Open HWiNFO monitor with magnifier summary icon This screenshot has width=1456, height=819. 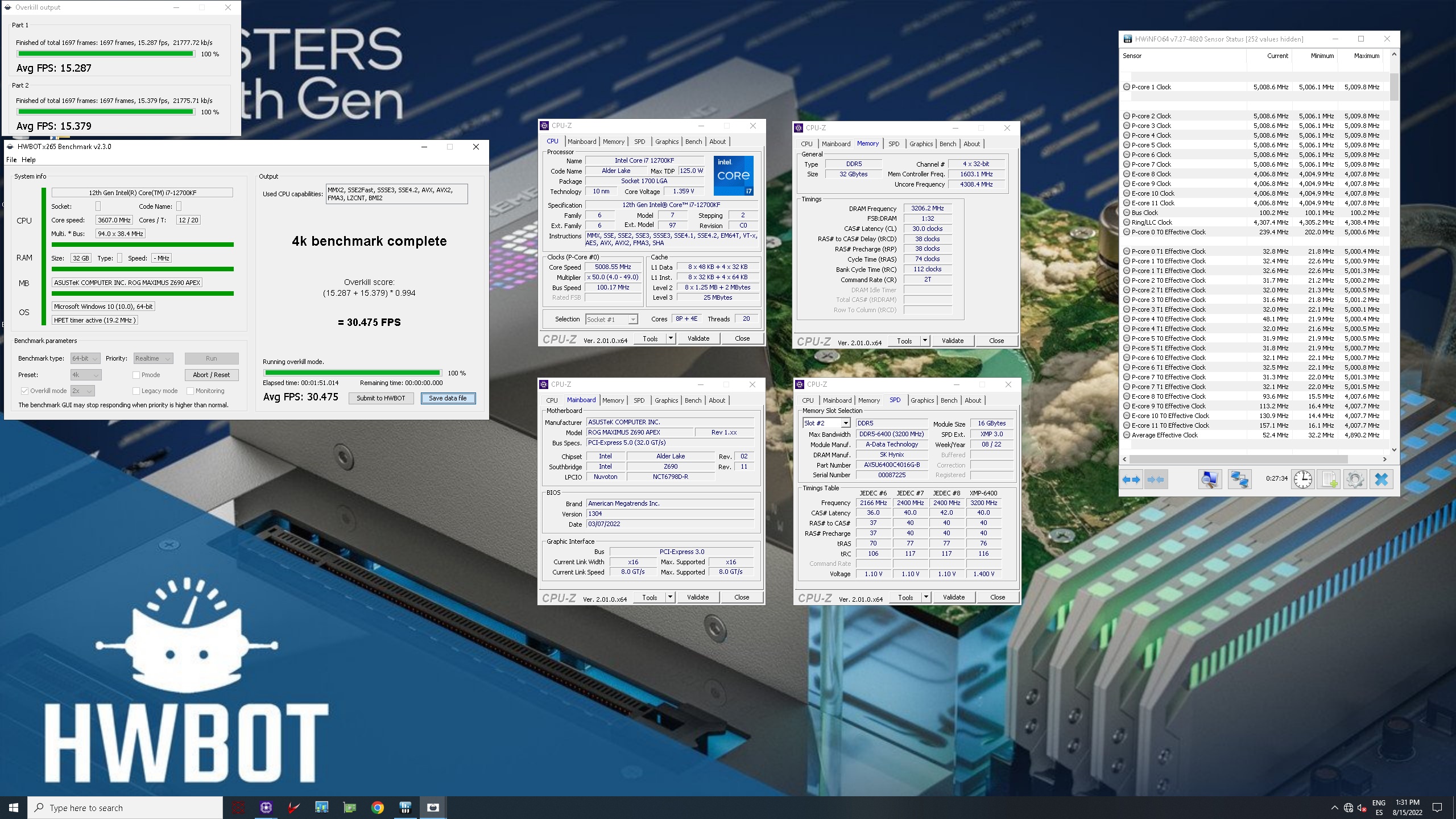coord(1210,479)
